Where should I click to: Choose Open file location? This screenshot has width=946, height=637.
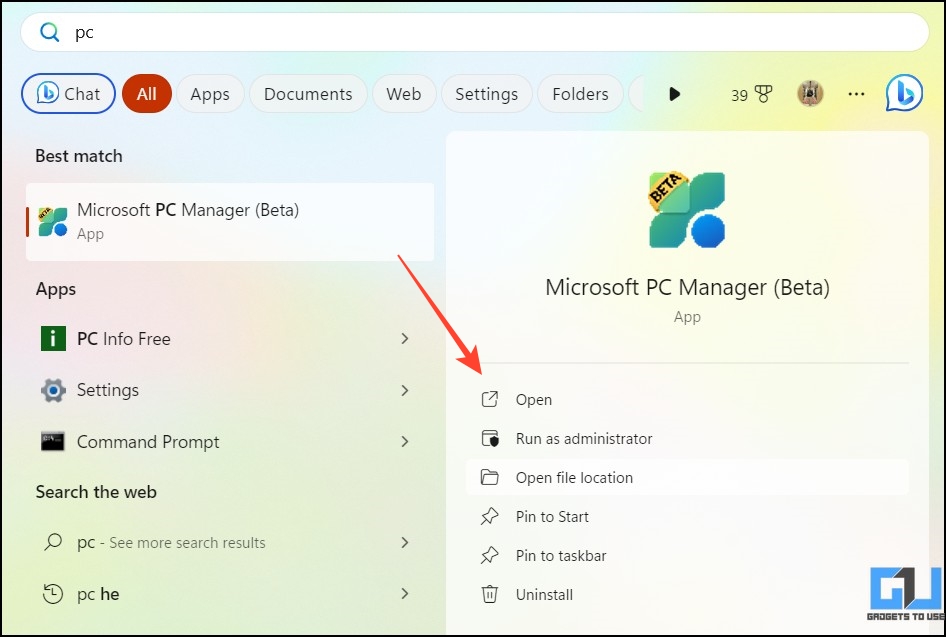tap(574, 477)
